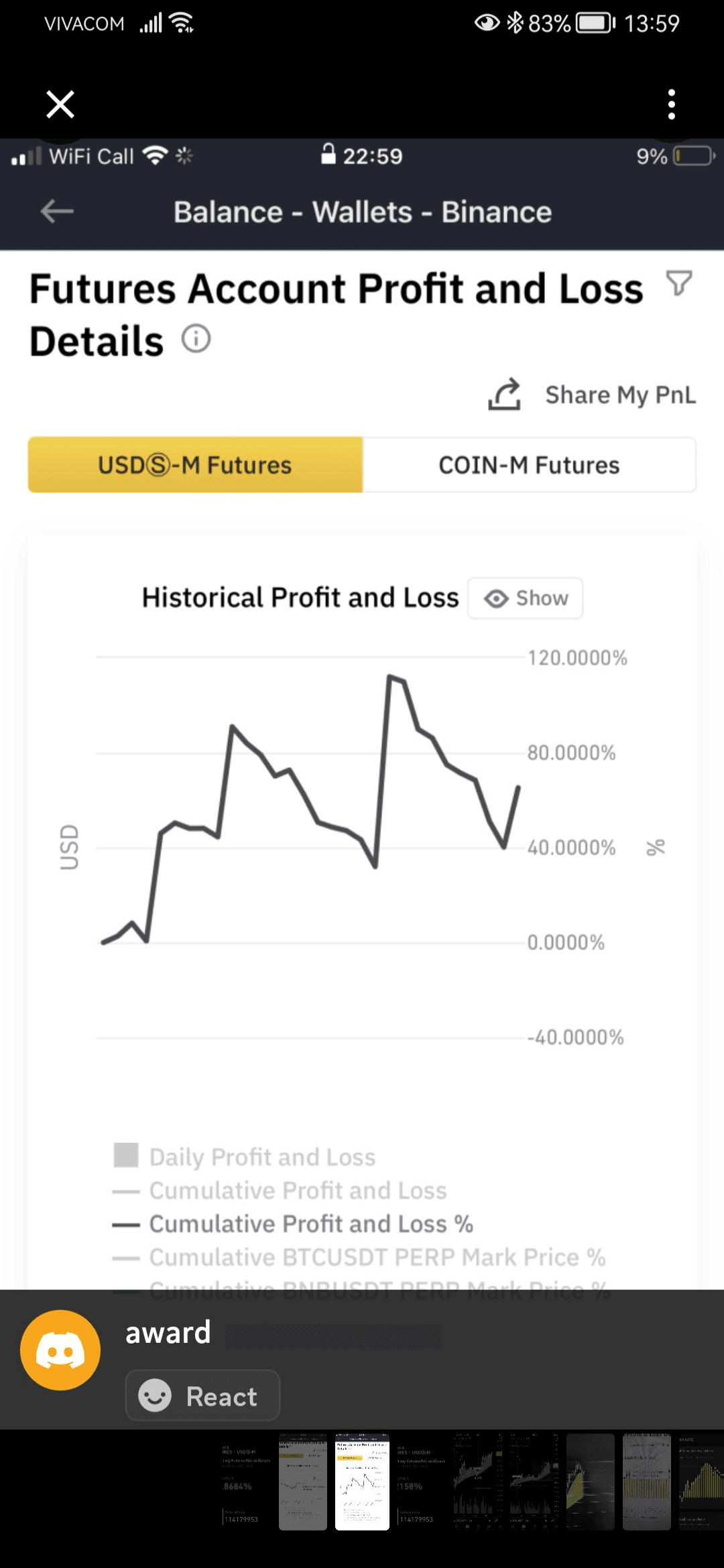Switch to USDⓈ-M Futures tab
This screenshot has width=724, height=1568.
(x=195, y=465)
